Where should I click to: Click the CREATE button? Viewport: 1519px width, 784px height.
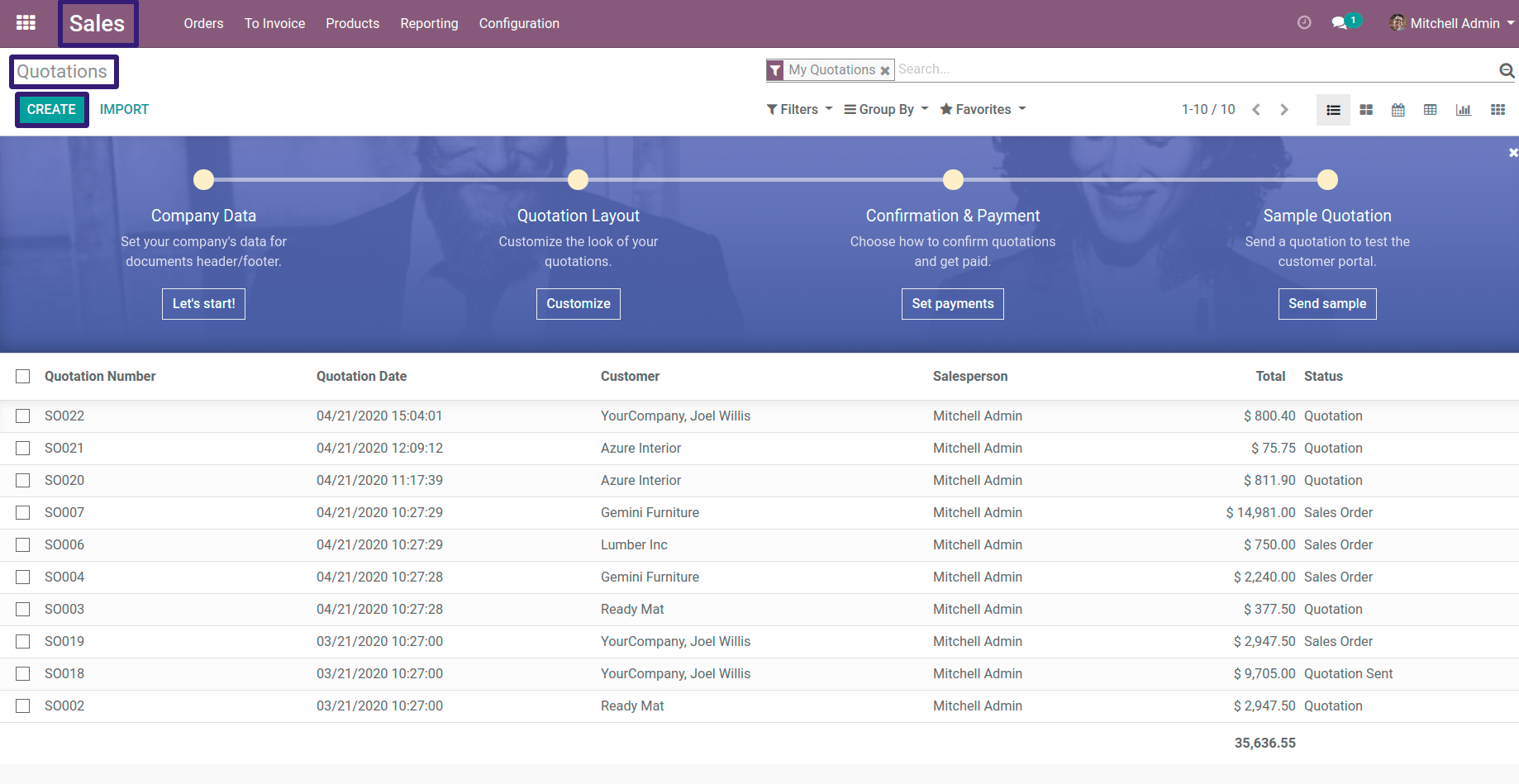(51, 109)
